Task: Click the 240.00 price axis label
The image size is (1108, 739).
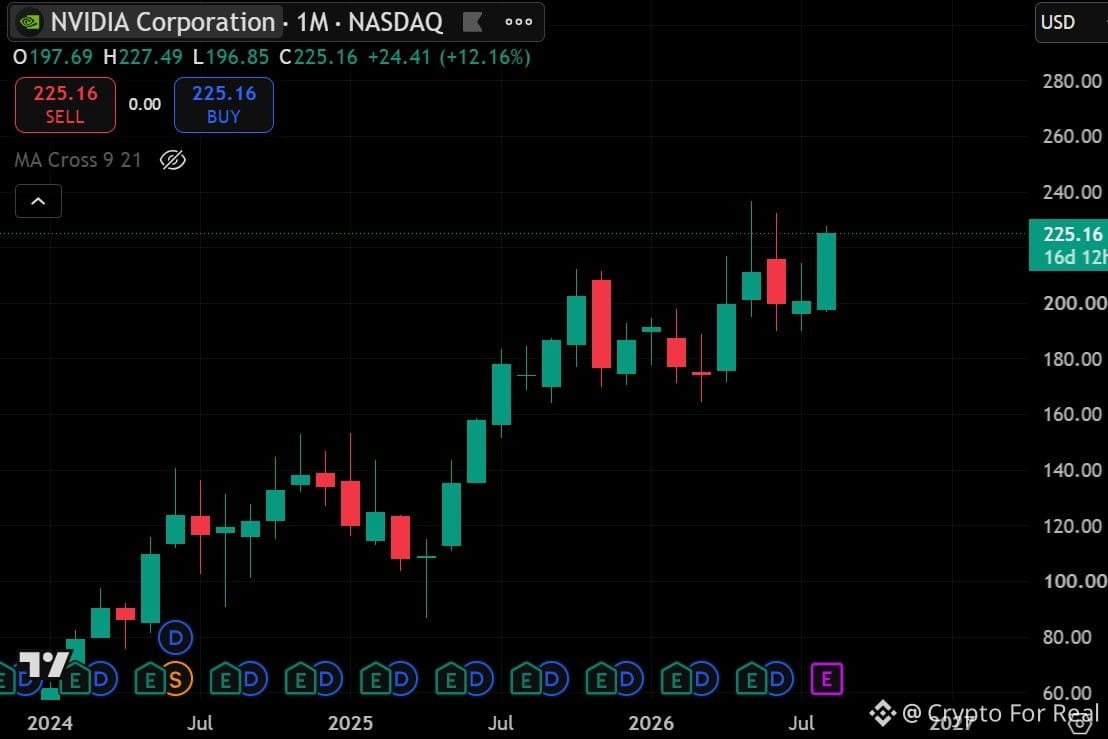Action: coord(1071,192)
